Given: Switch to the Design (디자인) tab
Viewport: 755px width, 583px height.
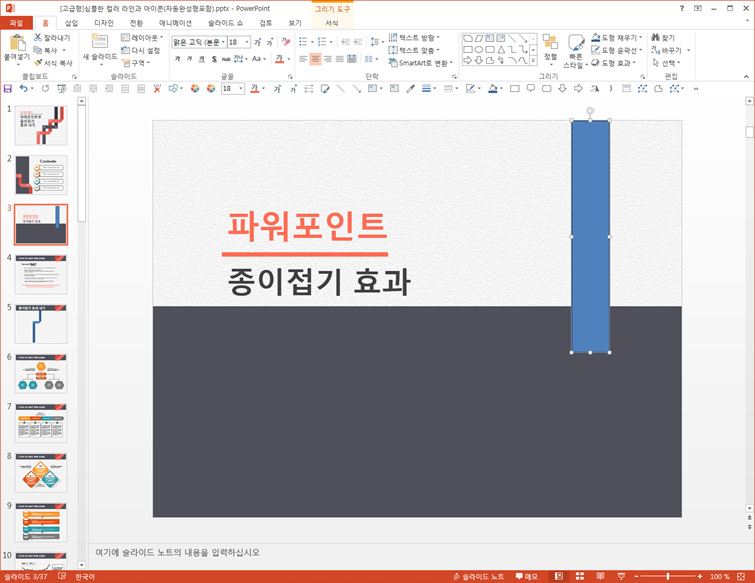Looking at the screenshot, I should pos(104,23).
